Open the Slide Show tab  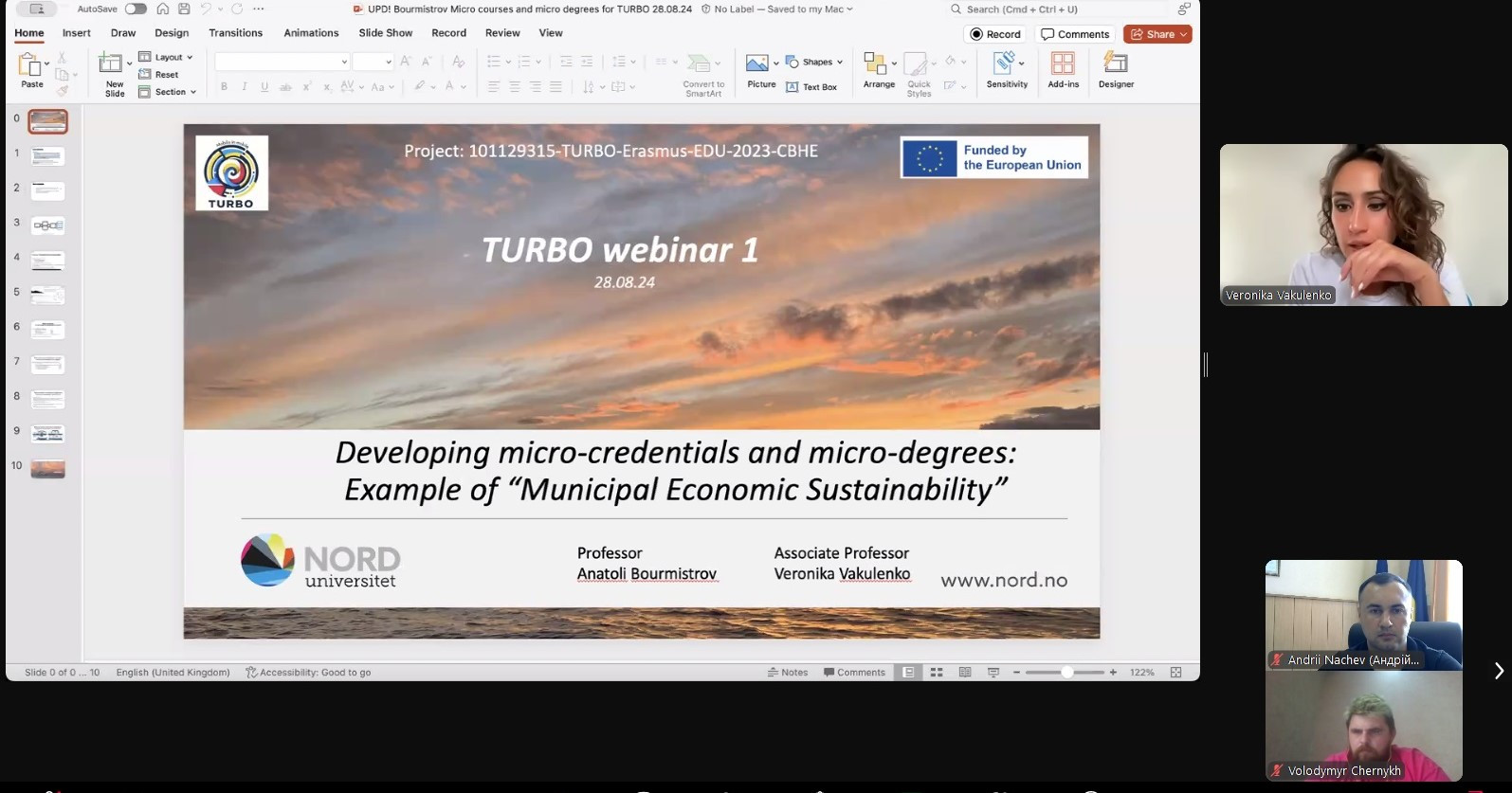(x=385, y=33)
